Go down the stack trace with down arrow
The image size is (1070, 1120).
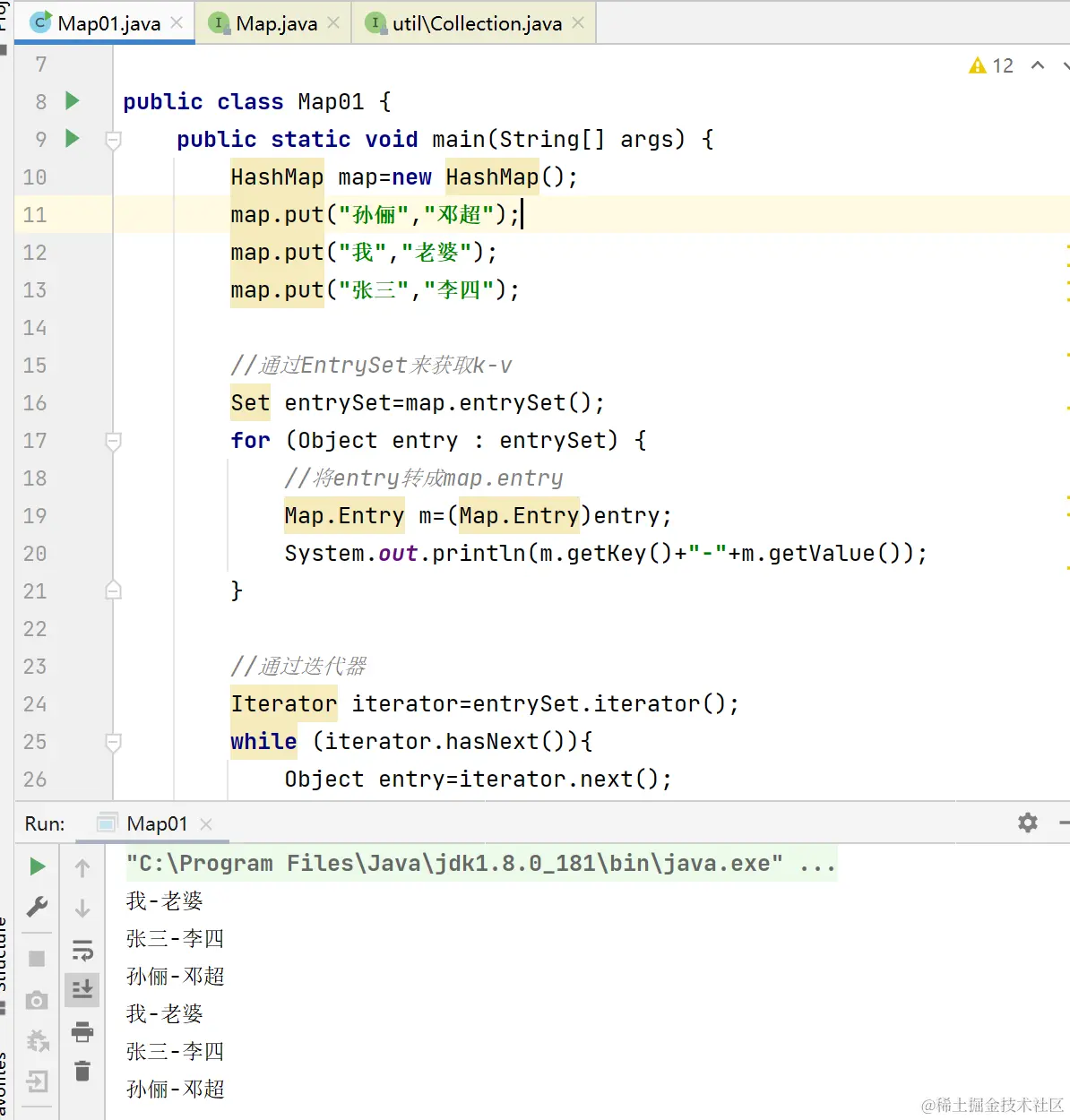click(x=82, y=908)
